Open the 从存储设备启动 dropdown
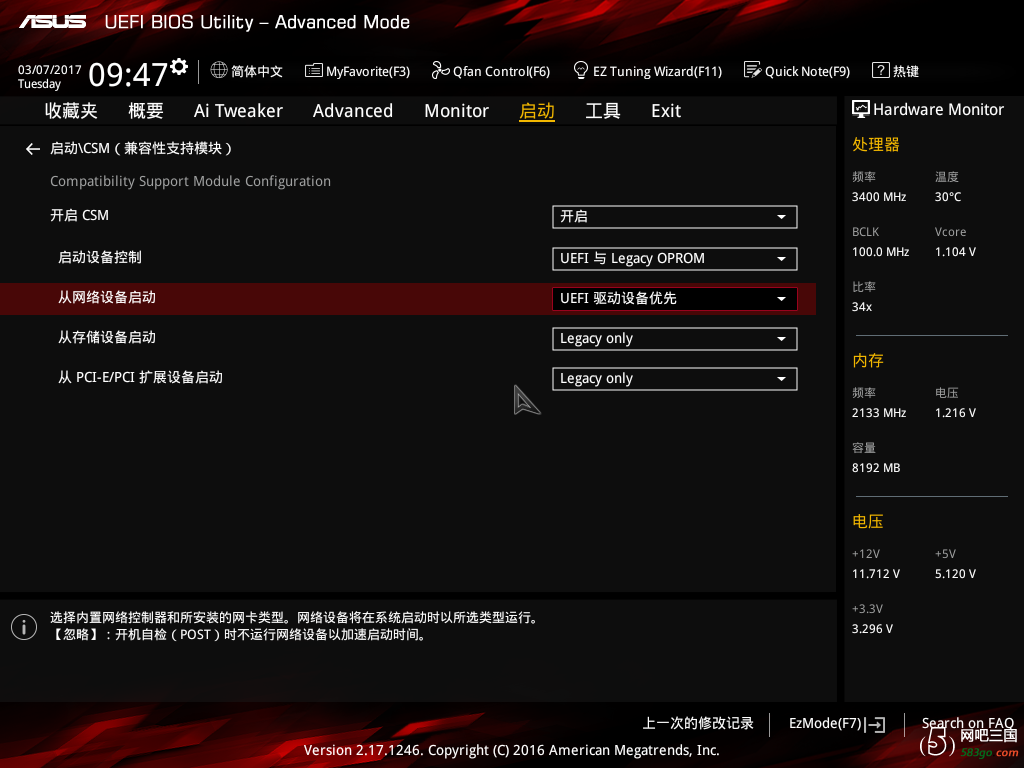 pyautogui.click(x=675, y=339)
